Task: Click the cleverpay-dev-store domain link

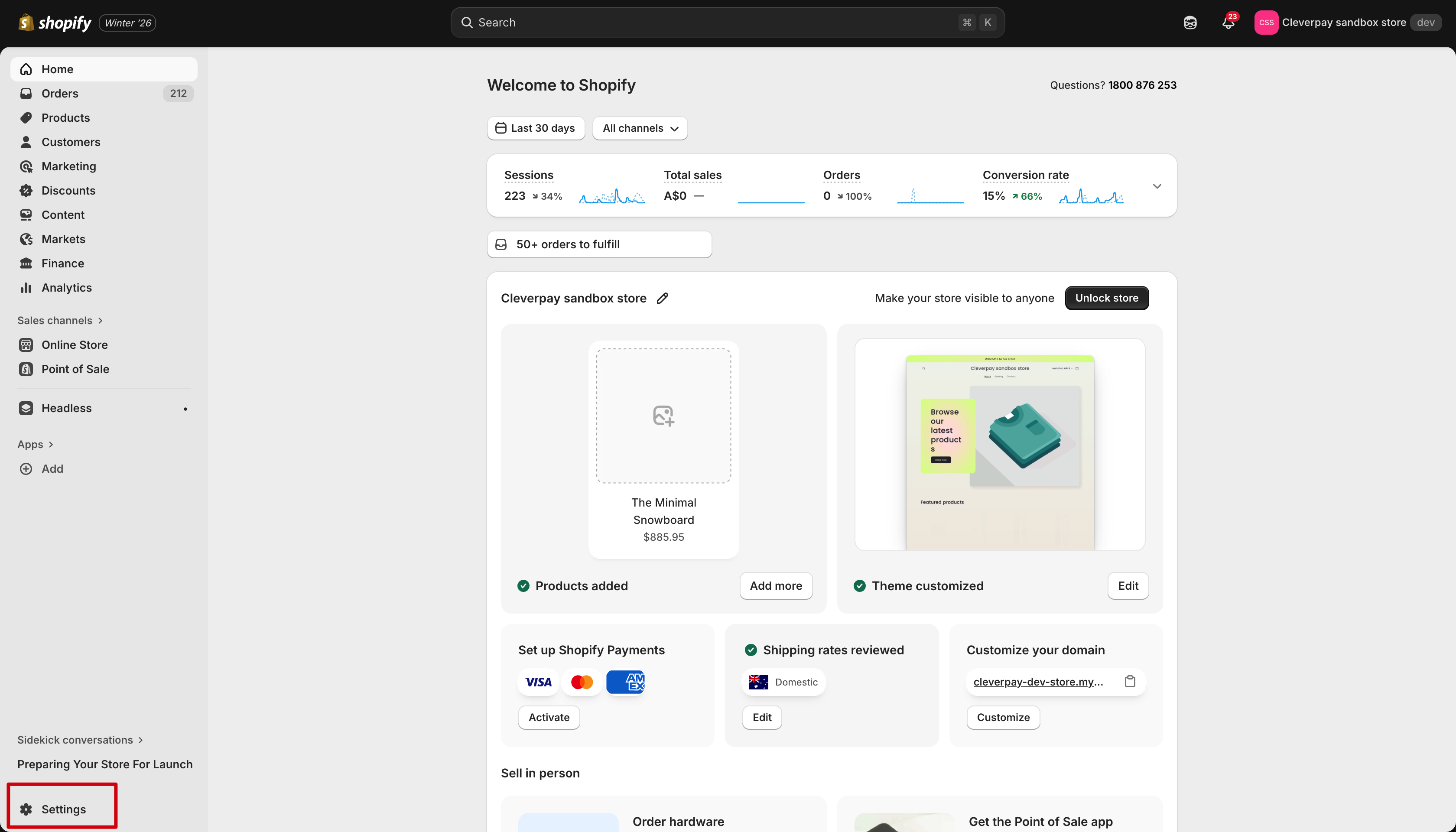Action: (1038, 682)
